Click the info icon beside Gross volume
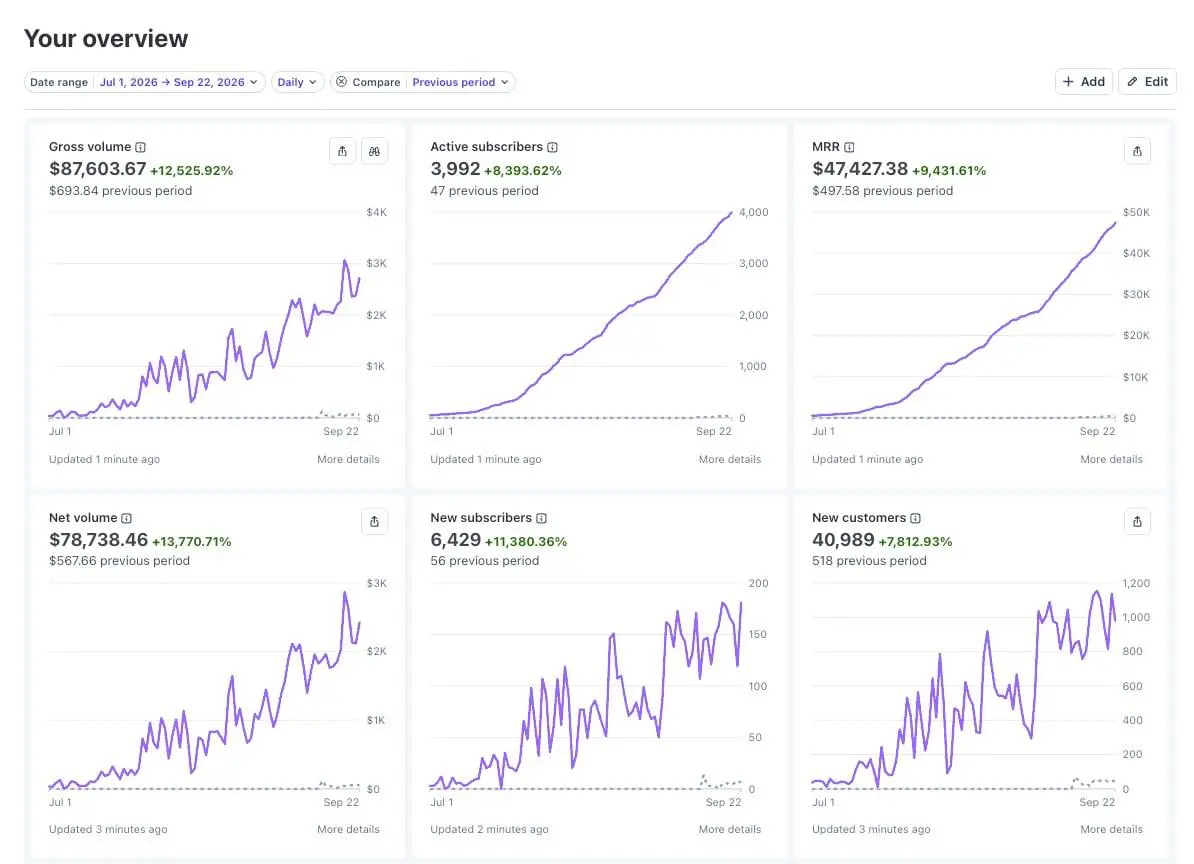The height and width of the screenshot is (864, 1194). pyautogui.click(x=140, y=147)
